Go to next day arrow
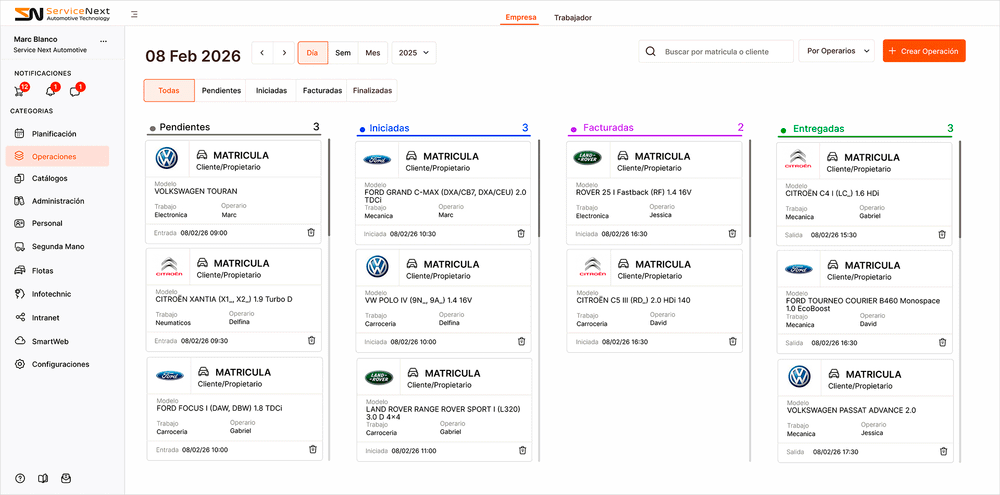 [285, 52]
